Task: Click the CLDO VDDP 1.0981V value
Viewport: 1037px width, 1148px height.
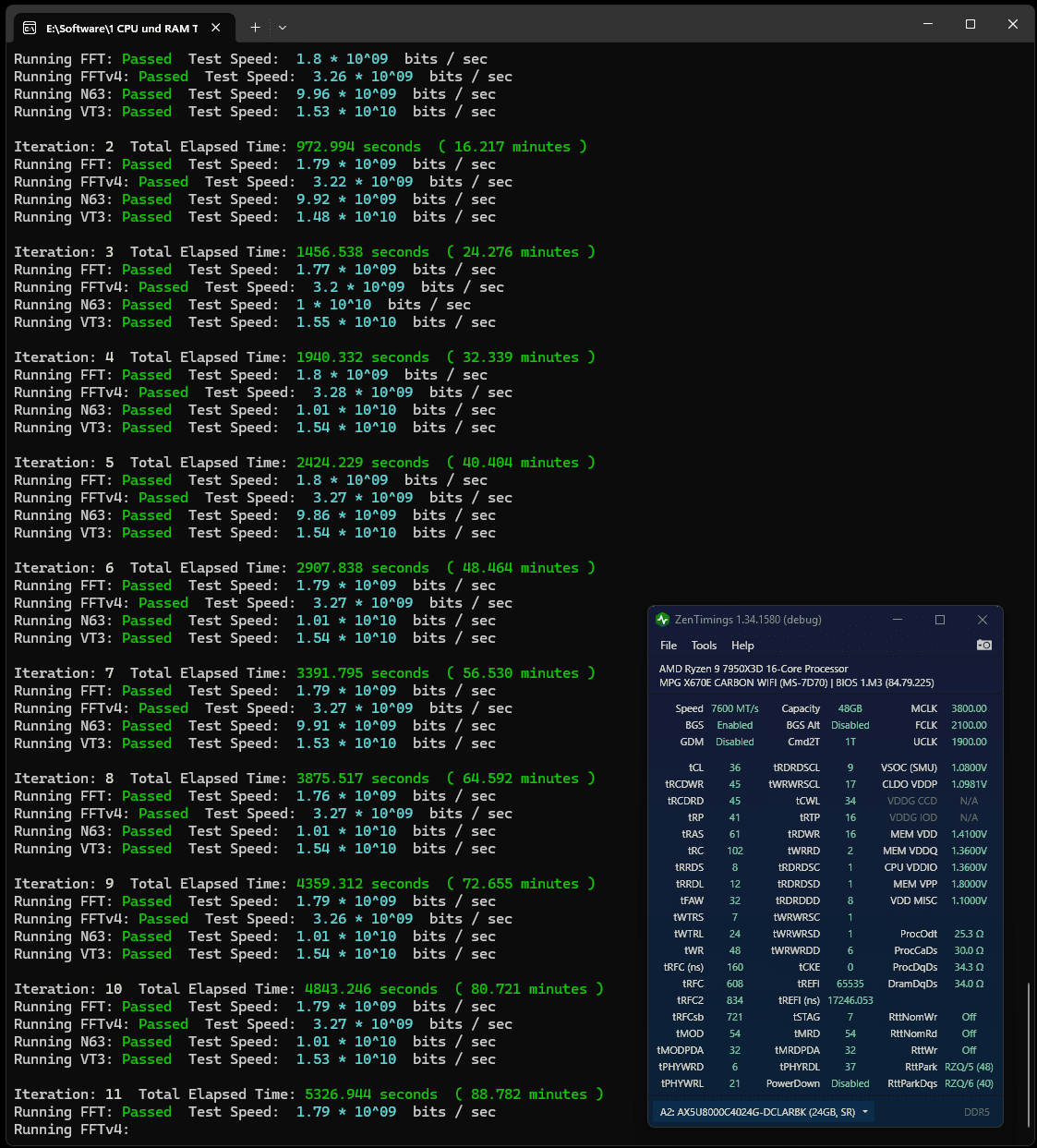Action: click(969, 784)
